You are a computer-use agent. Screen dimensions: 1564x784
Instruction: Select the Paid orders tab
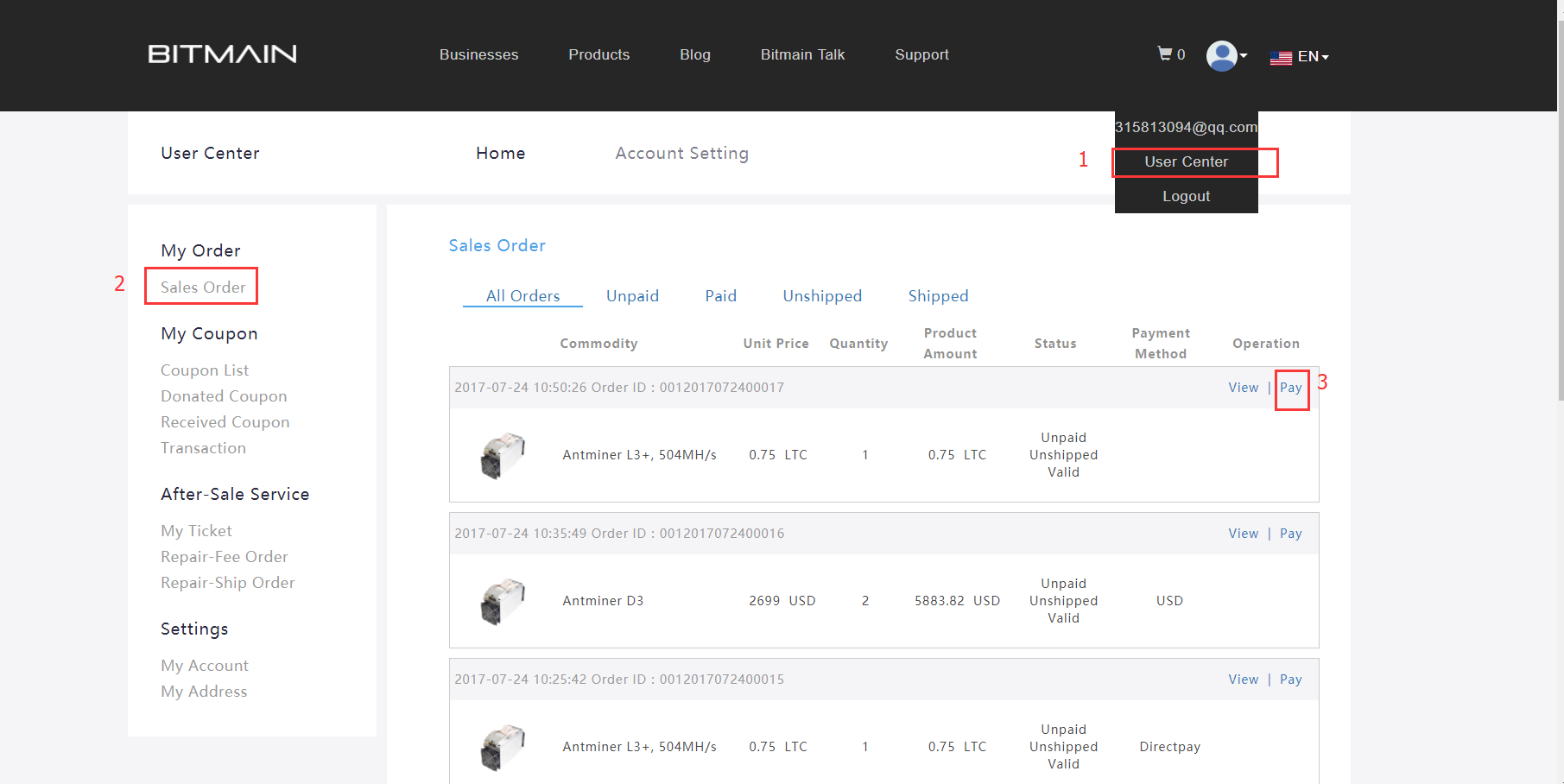pyautogui.click(x=720, y=295)
